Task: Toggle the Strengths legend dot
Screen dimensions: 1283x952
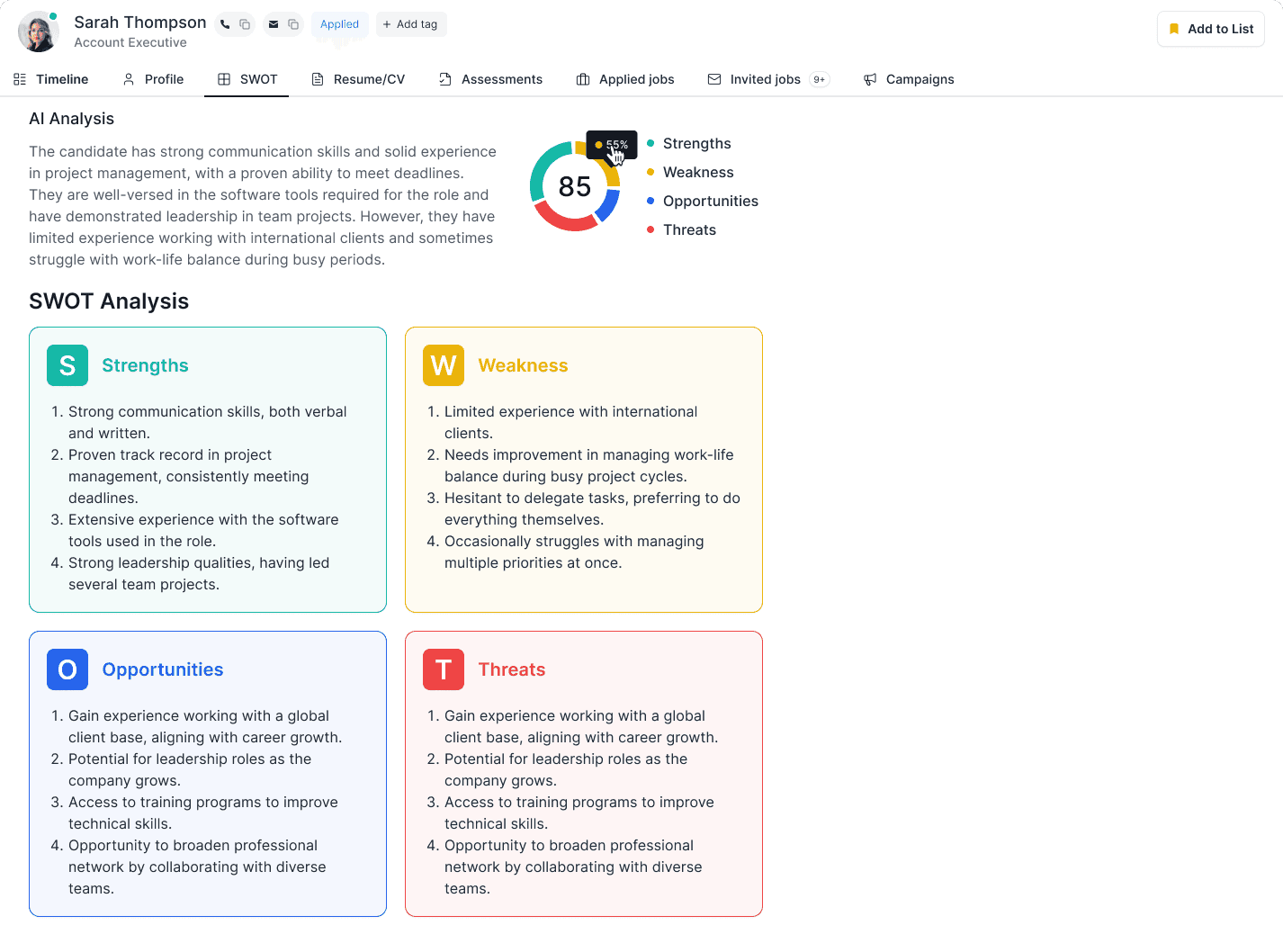Action: click(650, 143)
